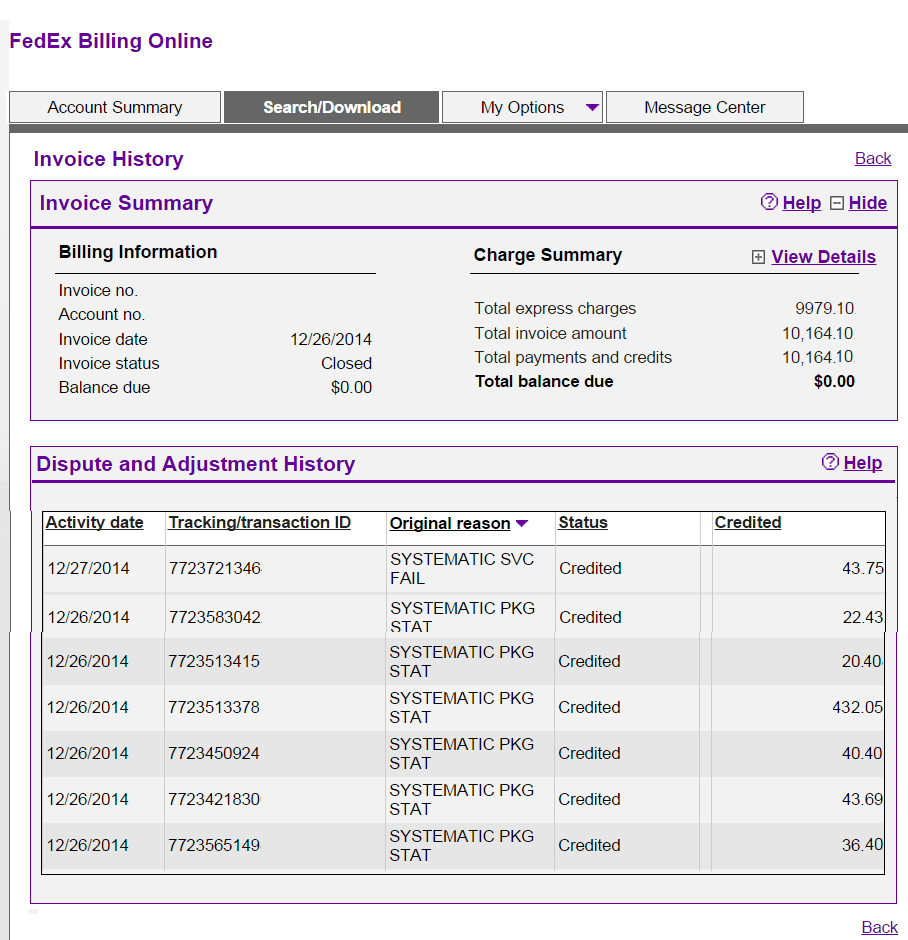Click the Billing Information Balance due $0.00
The width and height of the screenshot is (908, 940).
[351, 387]
